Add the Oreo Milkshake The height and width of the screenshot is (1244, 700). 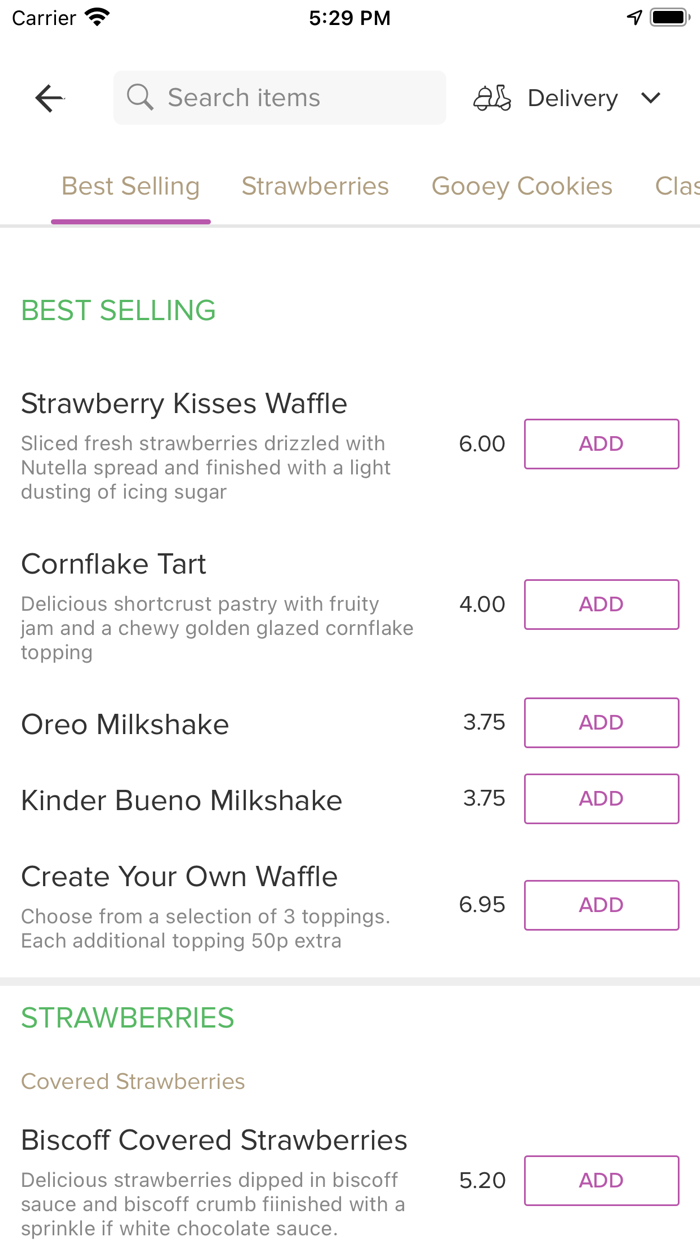tap(601, 722)
